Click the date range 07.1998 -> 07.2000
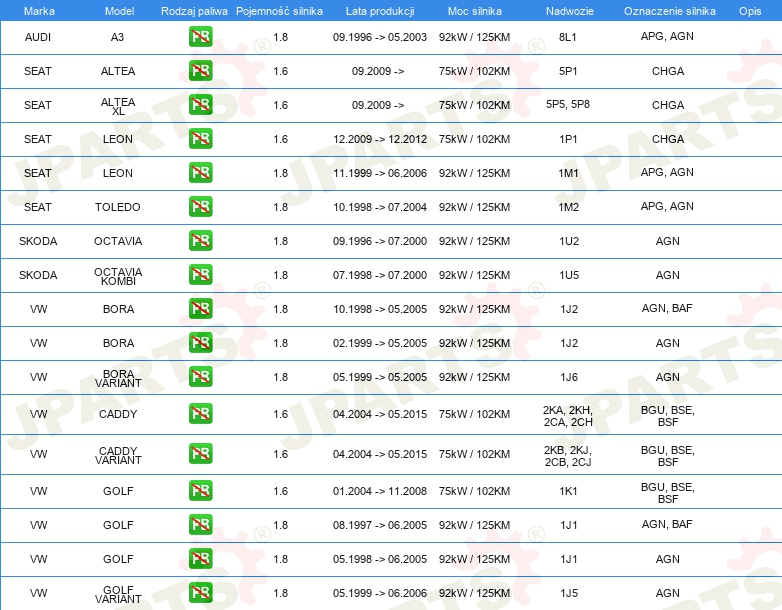The width and height of the screenshot is (782, 610). (380, 275)
